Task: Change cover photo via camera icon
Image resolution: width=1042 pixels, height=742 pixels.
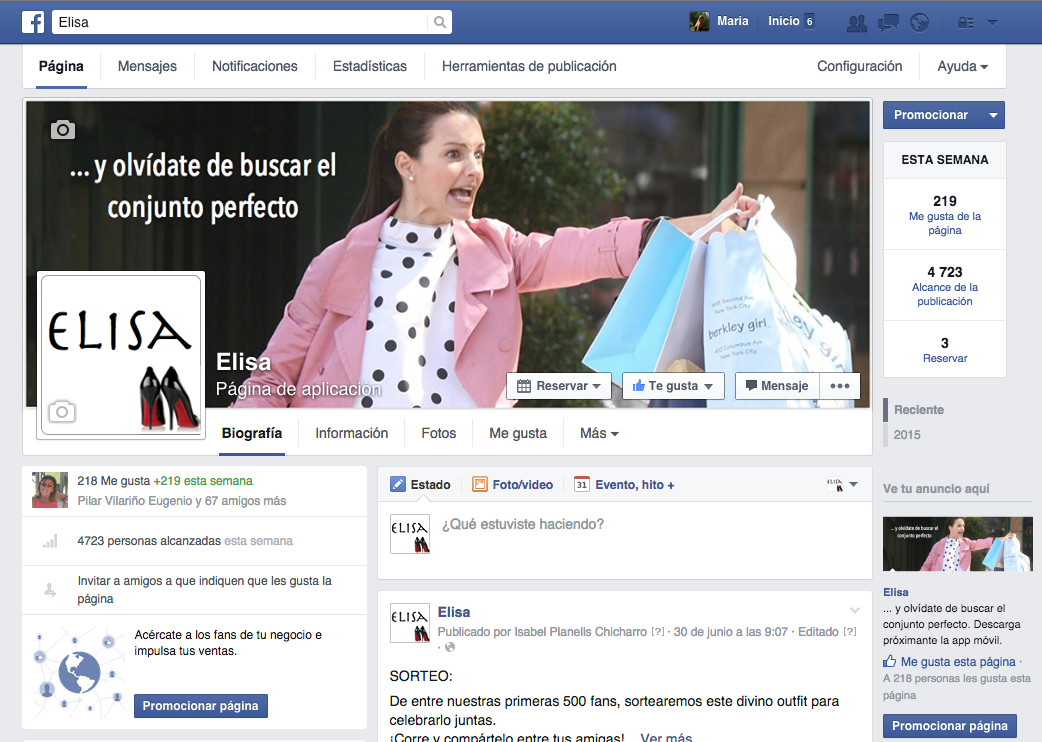Action: [63, 130]
